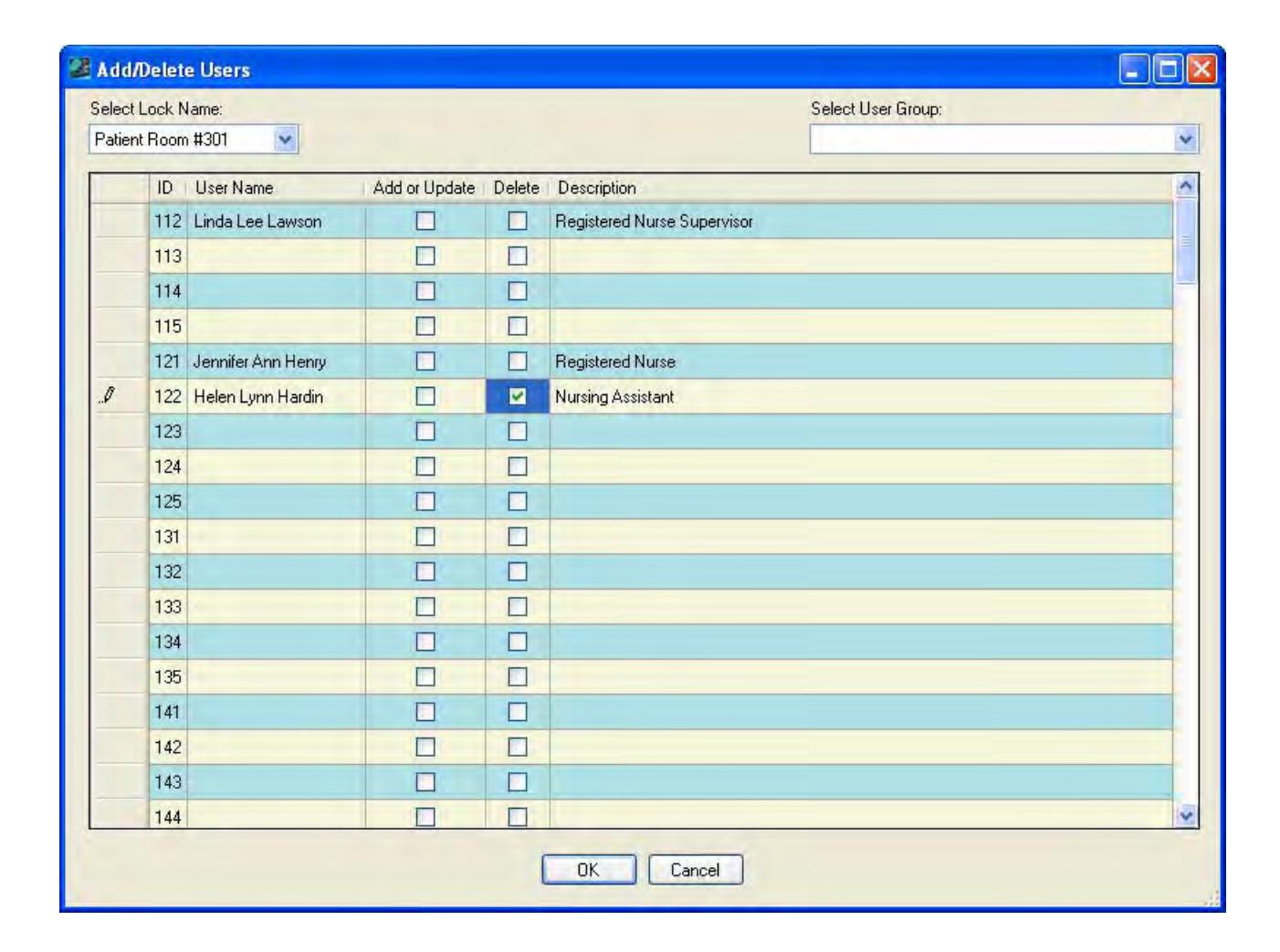Open the Select Lock Name dropdown arrow
This screenshot has height=952, width=1280.
pos(285,140)
